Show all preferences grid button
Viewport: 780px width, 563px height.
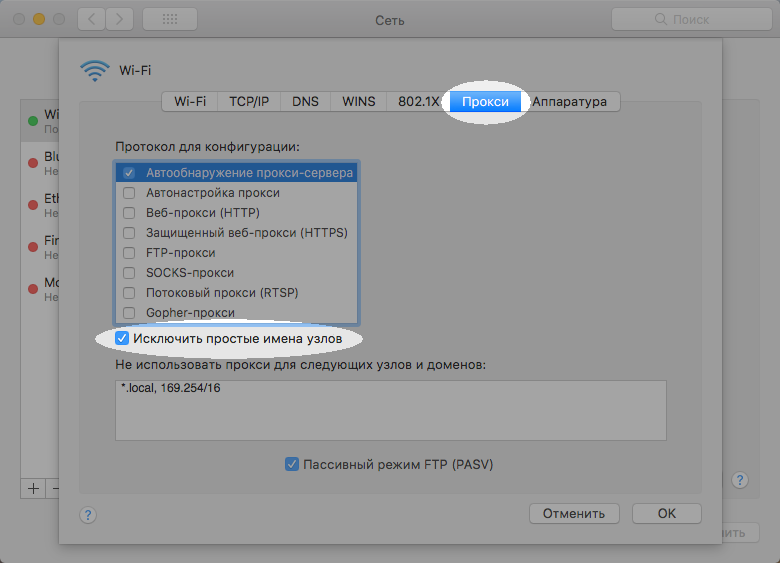169,19
